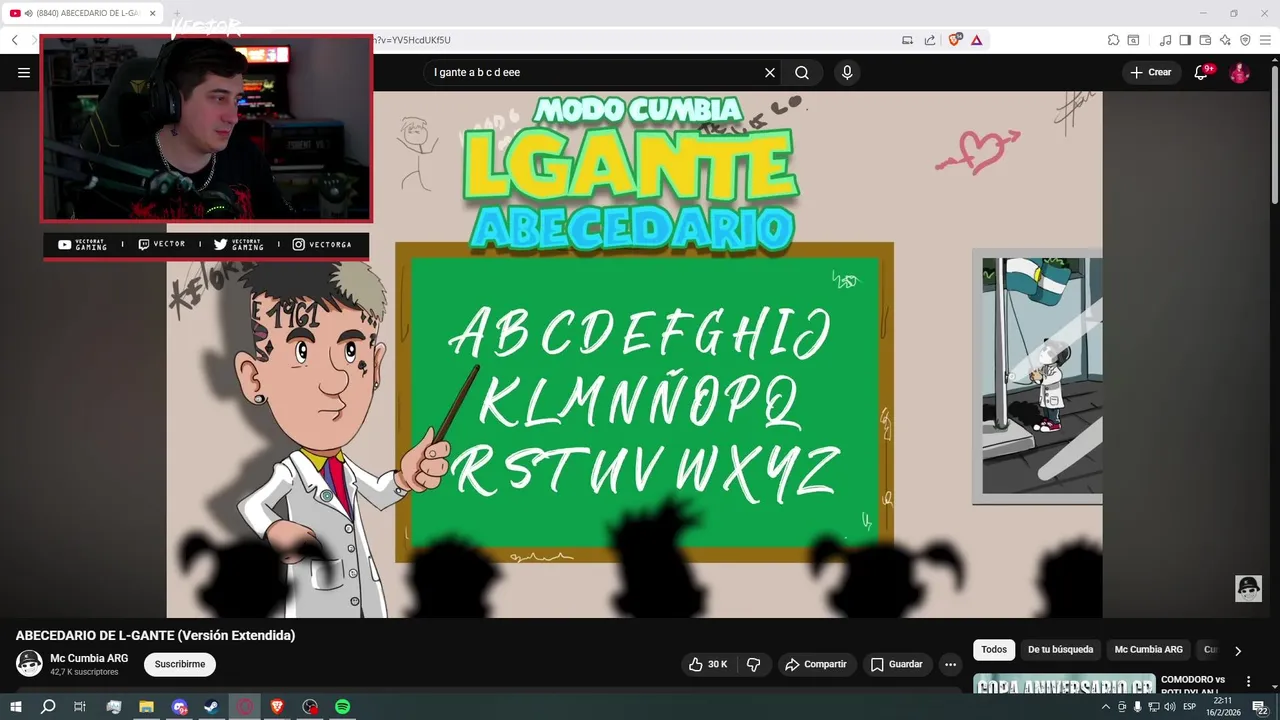Viewport: 1280px width, 720px height.
Task: Select the Todos filter chip
Action: point(994,650)
